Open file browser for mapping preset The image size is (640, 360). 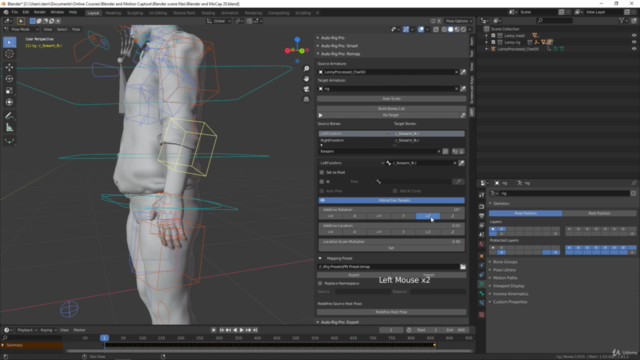463,267
